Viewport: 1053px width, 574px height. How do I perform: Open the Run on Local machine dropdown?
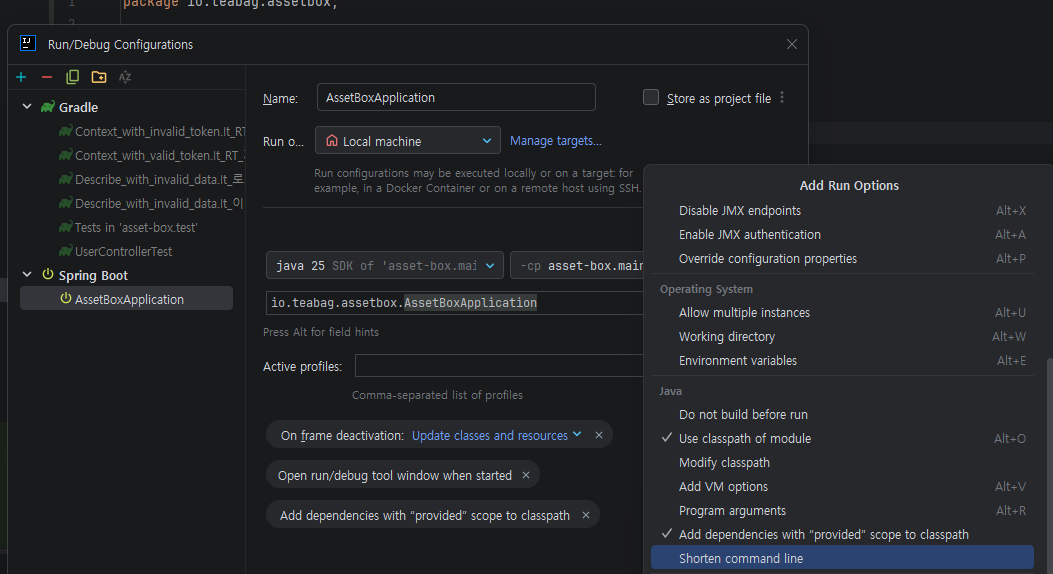(408, 141)
